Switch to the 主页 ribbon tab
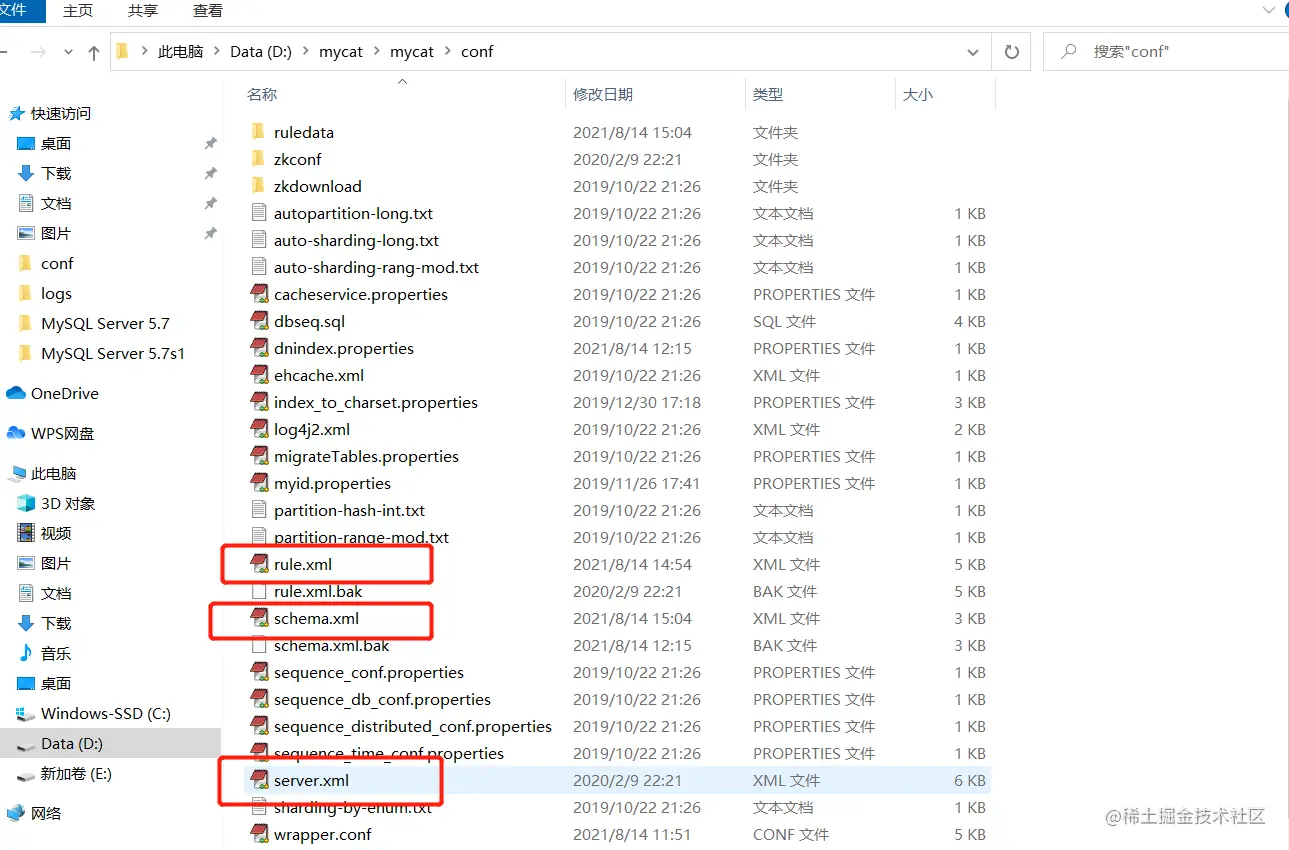This screenshot has width=1289, height=850. (x=78, y=10)
